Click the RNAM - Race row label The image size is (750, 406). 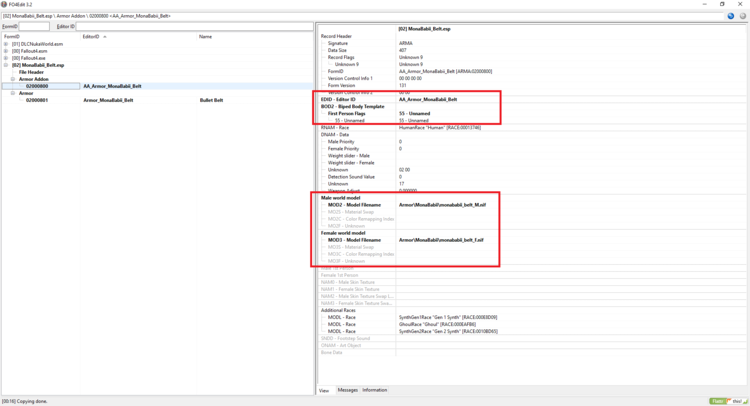(335, 128)
